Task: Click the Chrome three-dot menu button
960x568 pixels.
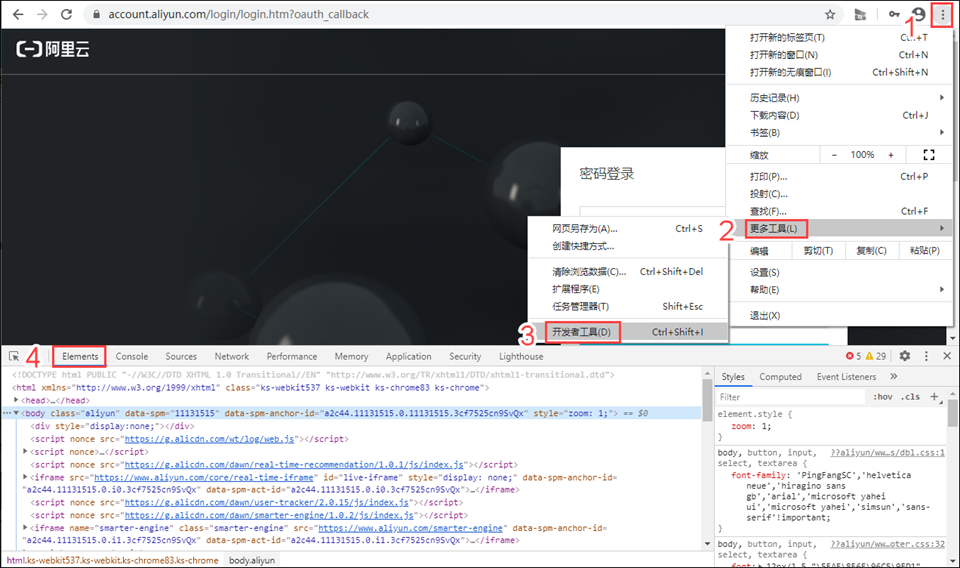Action: click(x=941, y=15)
